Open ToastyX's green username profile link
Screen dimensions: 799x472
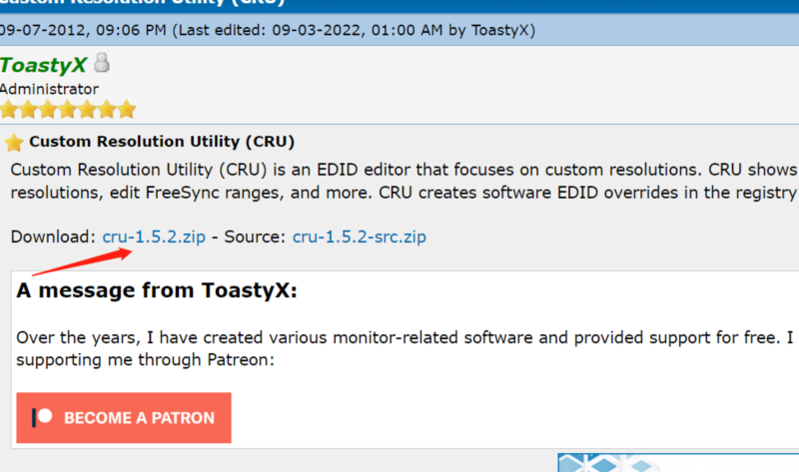pos(43,65)
